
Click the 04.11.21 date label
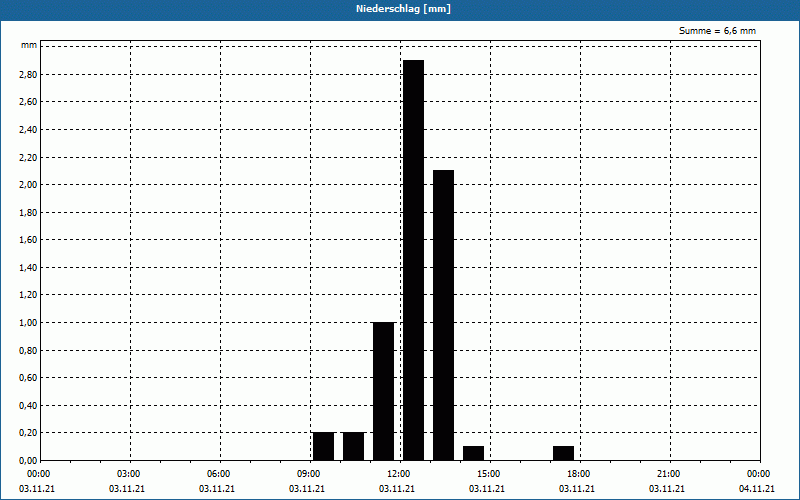click(x=757, y=489)
